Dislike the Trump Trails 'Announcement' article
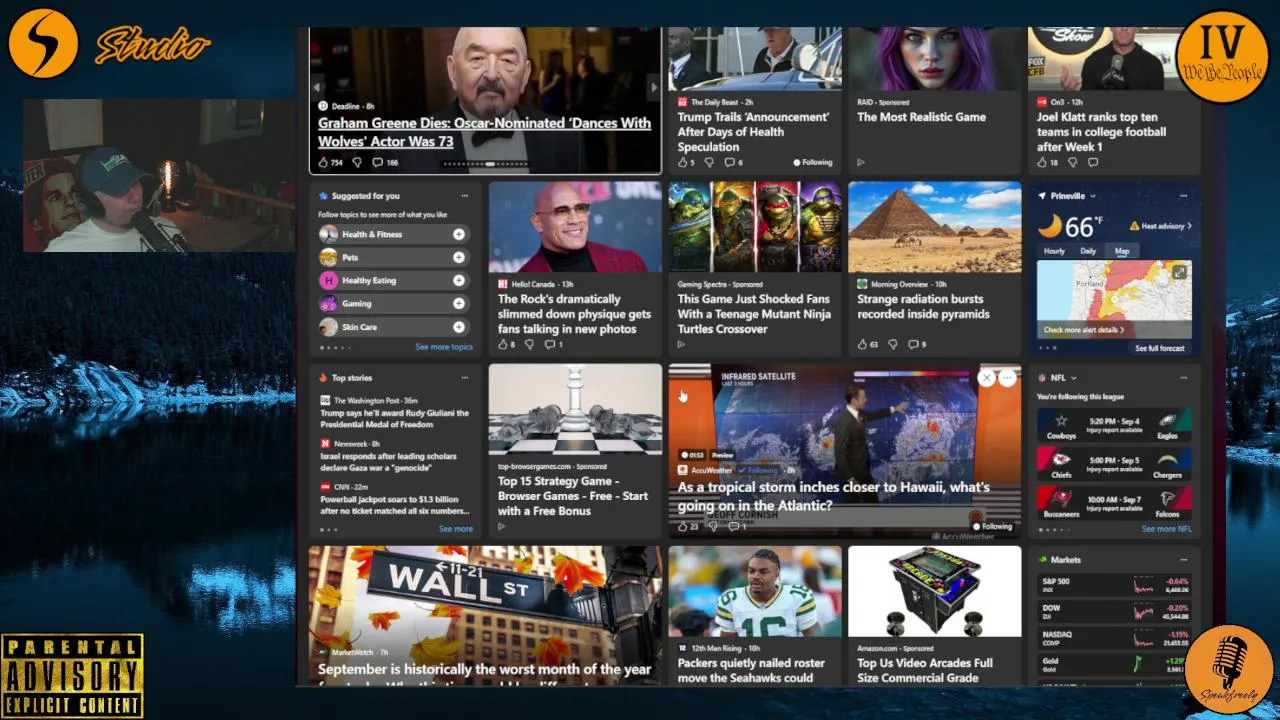Viewport: 1280px width, 720px height. tap(709, 162)
